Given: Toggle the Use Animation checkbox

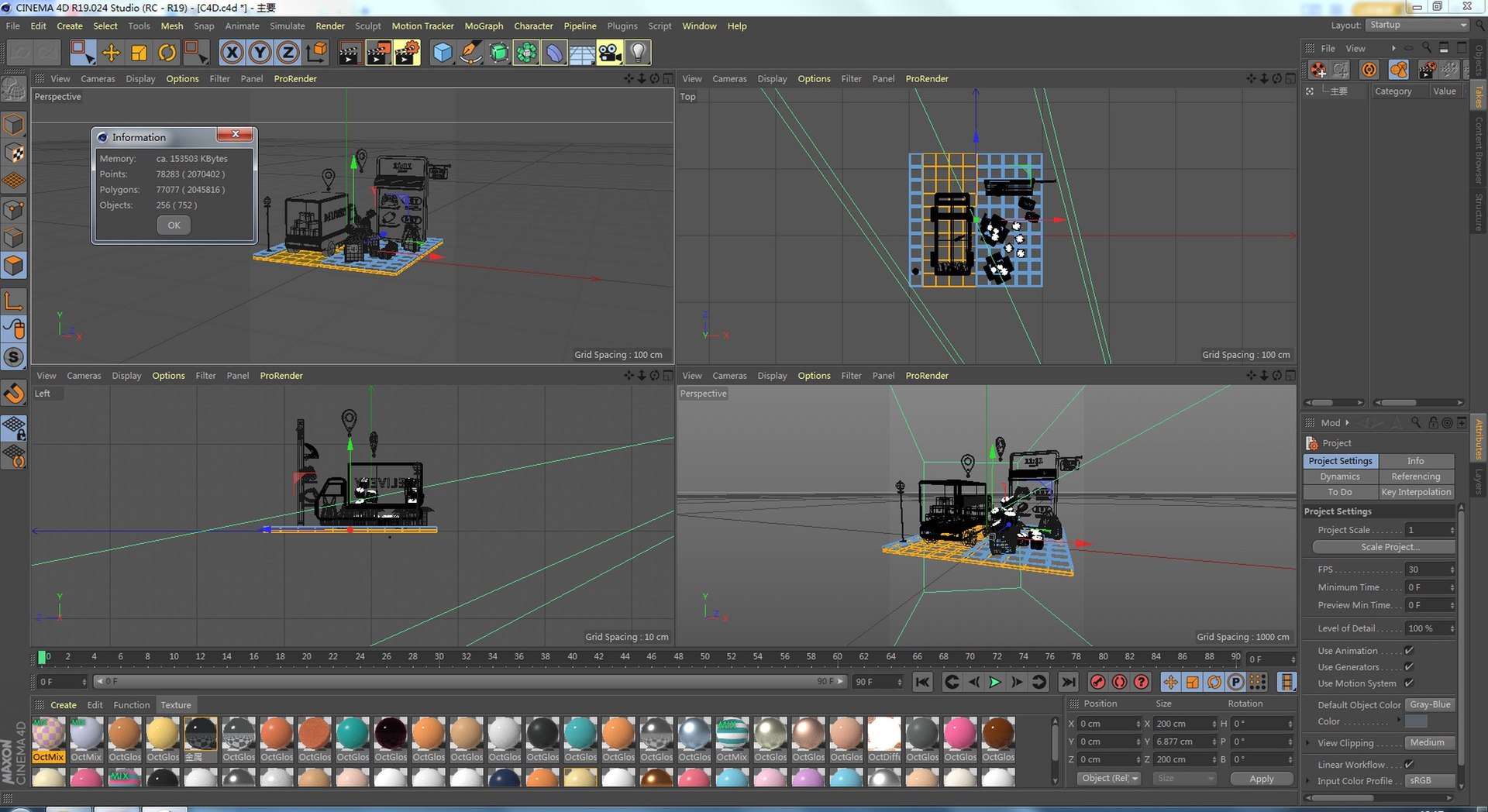Looking at the screenshot, I should (x=1409, y=651).
